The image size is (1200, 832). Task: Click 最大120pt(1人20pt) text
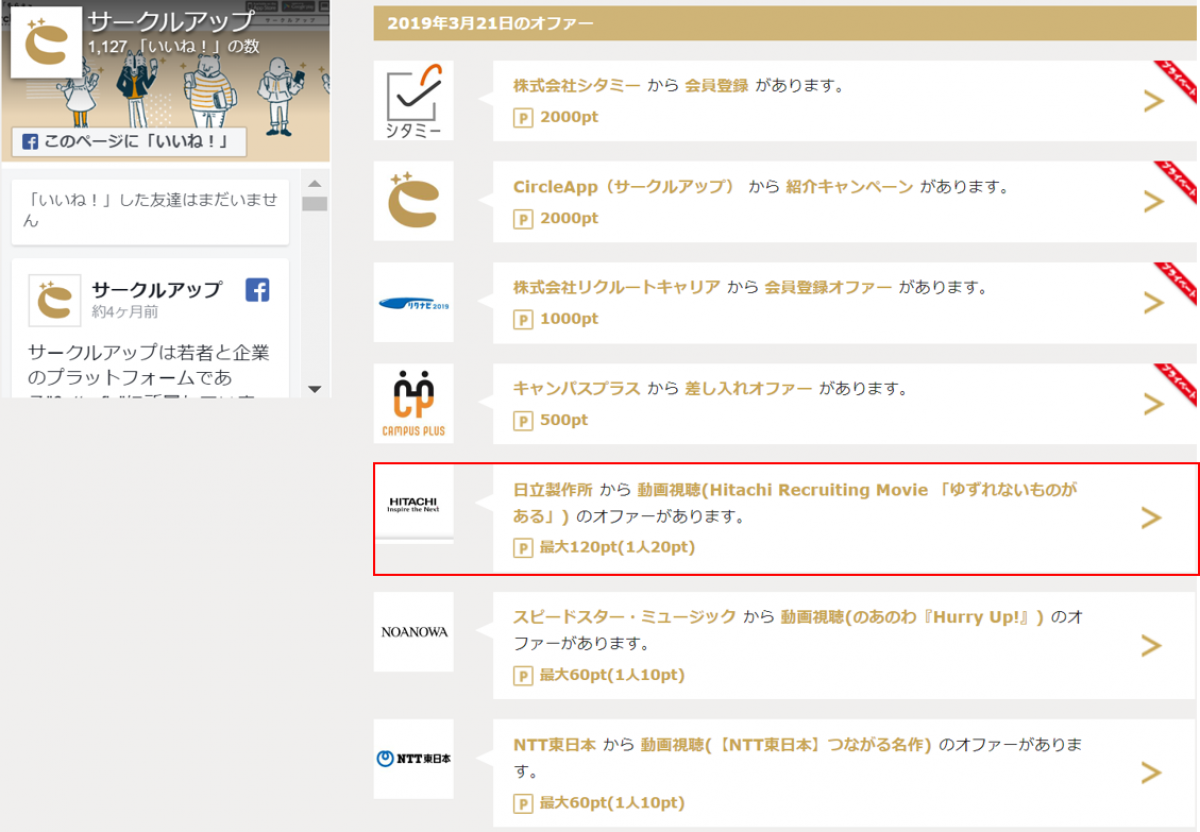[x=617, y=547]
